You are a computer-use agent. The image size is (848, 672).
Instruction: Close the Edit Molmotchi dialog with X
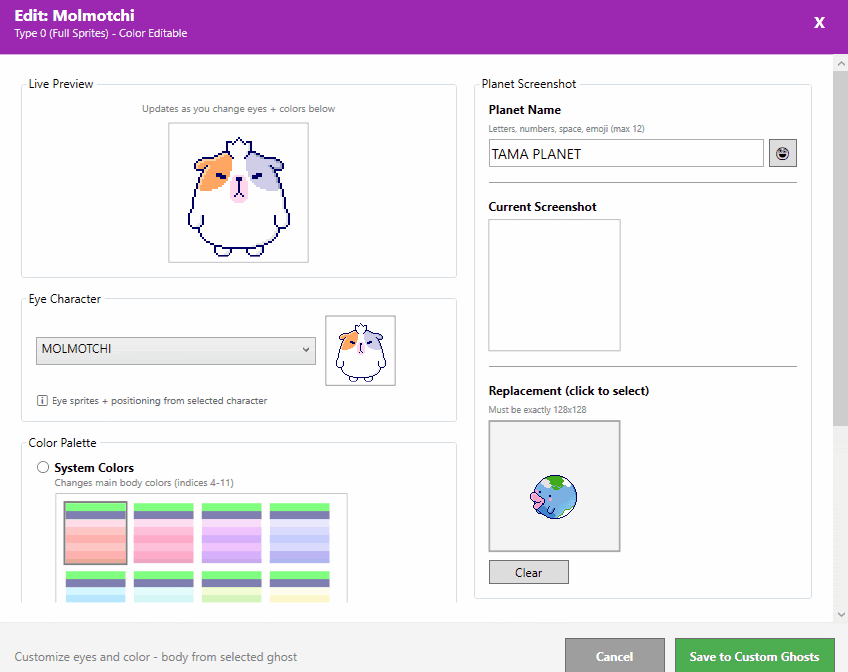(819, 23)
